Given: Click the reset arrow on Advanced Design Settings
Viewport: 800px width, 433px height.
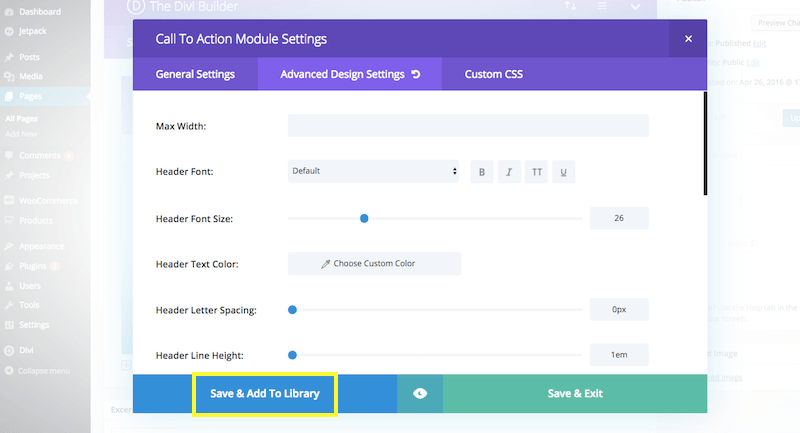Looking at the screenshot, I should coord(416,75).
